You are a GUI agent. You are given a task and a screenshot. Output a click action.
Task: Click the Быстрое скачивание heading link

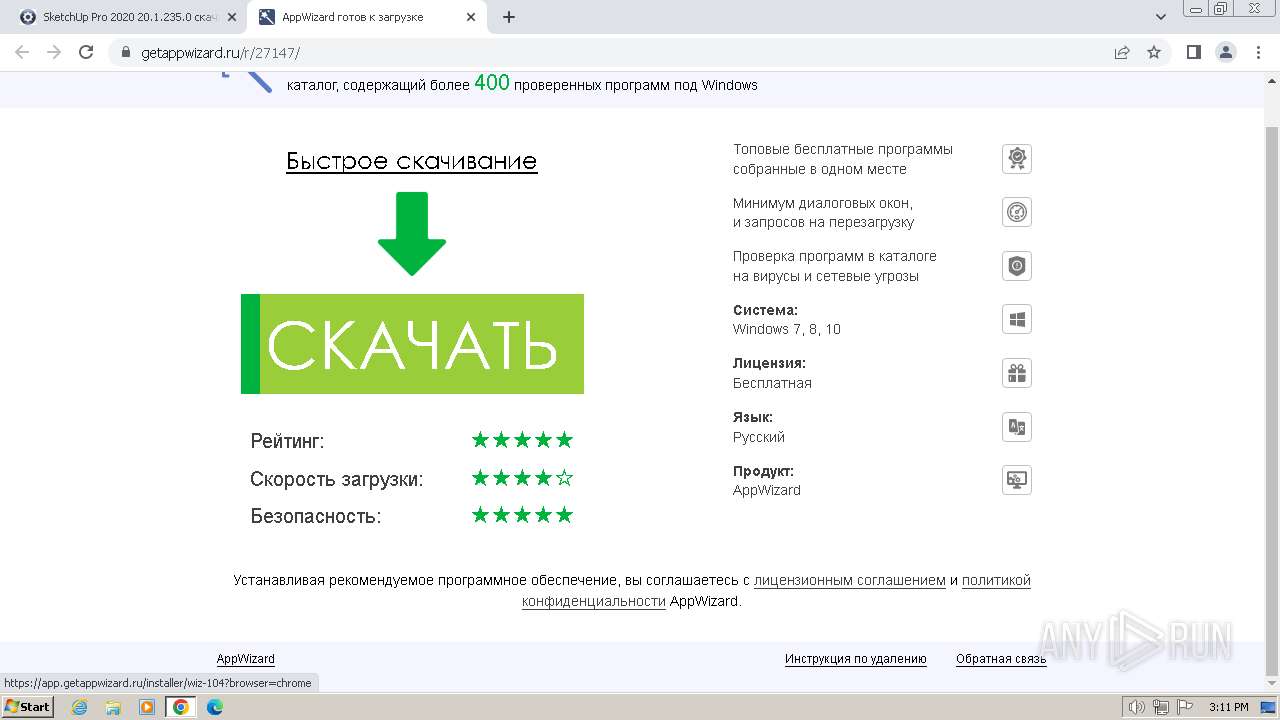pyautogui.click(x=412, y=161)
